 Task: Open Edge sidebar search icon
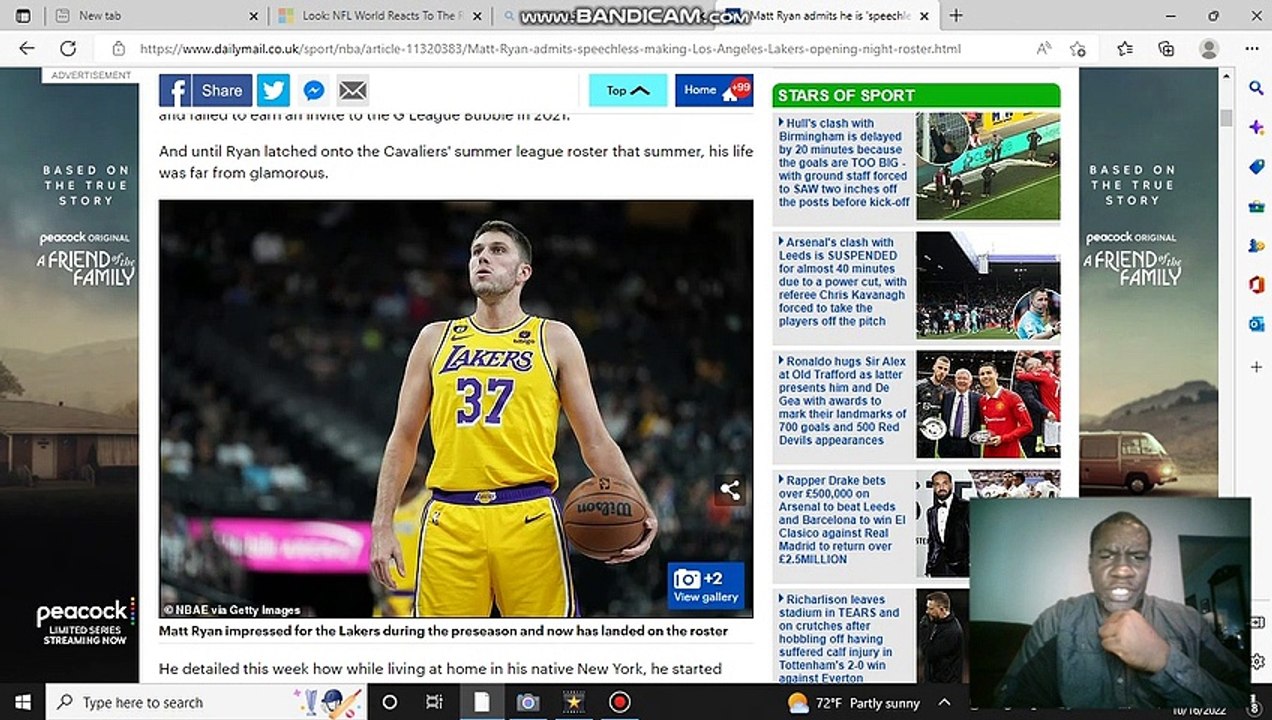(1256, 88)
